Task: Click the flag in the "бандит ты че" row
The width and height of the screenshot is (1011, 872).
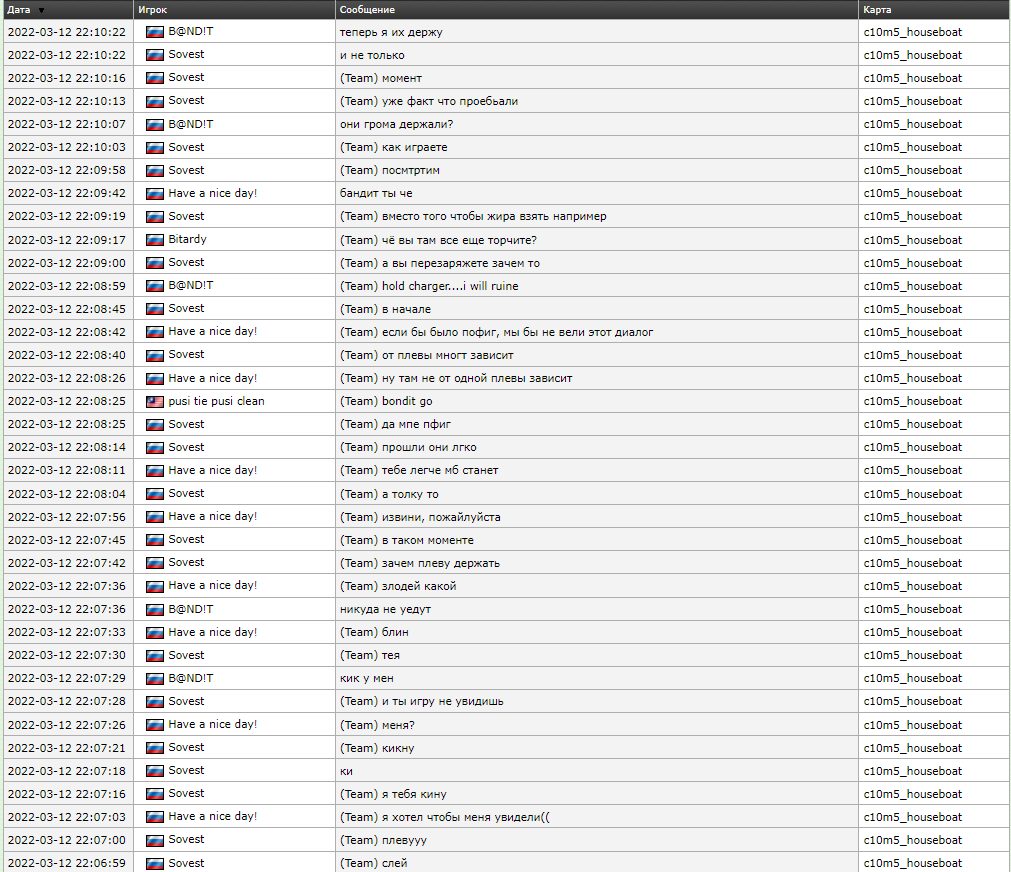Action: point(154,193)
